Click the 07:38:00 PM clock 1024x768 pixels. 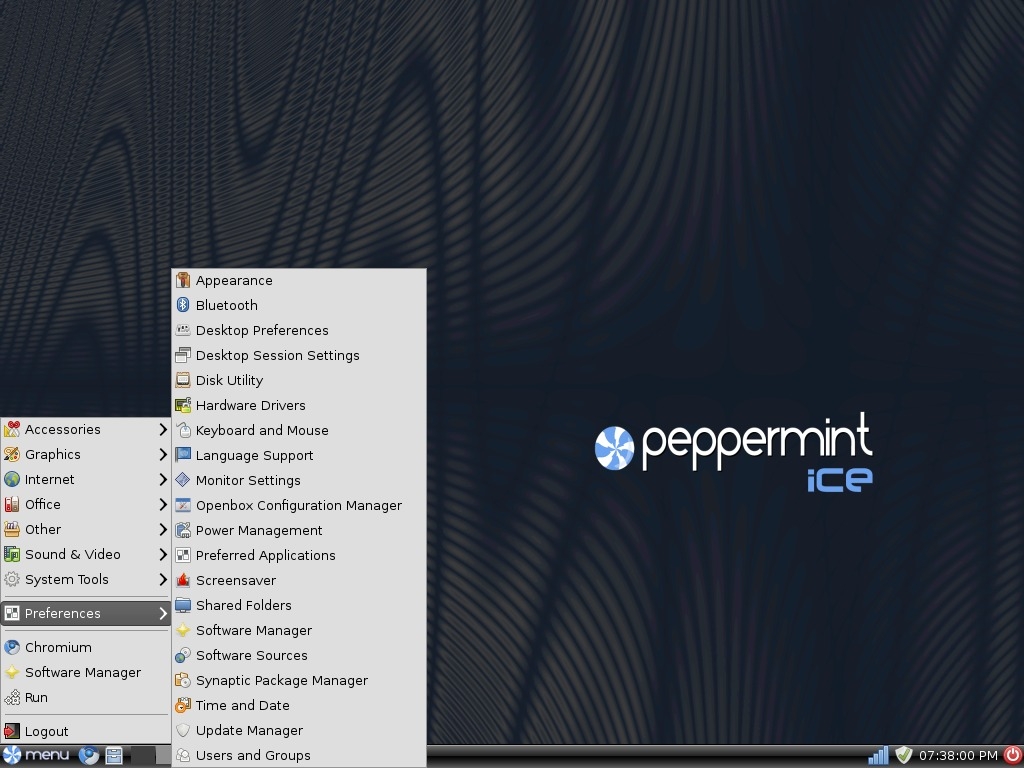click(x=958, y=756)
